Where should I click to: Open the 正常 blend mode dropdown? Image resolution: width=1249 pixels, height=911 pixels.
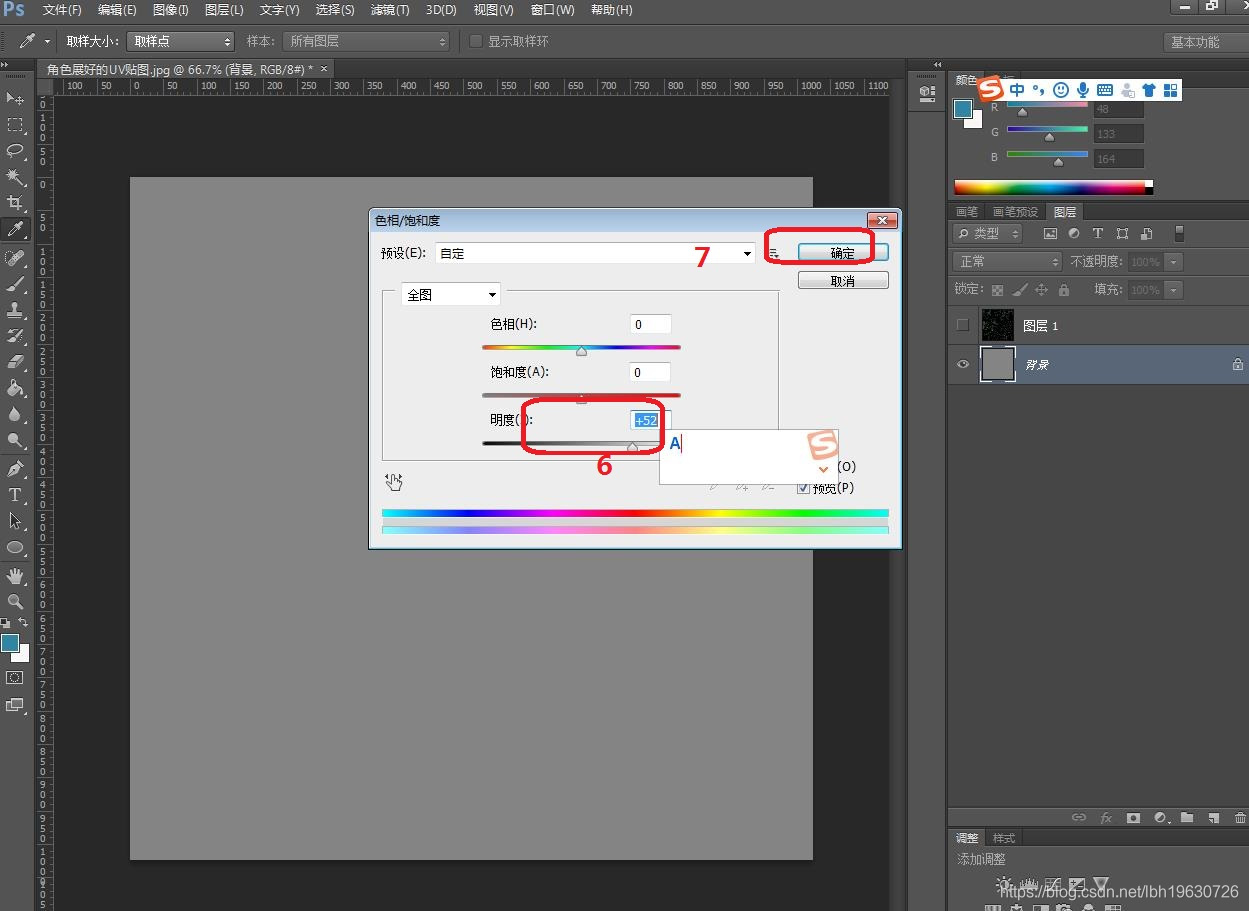click(1008, 261)
